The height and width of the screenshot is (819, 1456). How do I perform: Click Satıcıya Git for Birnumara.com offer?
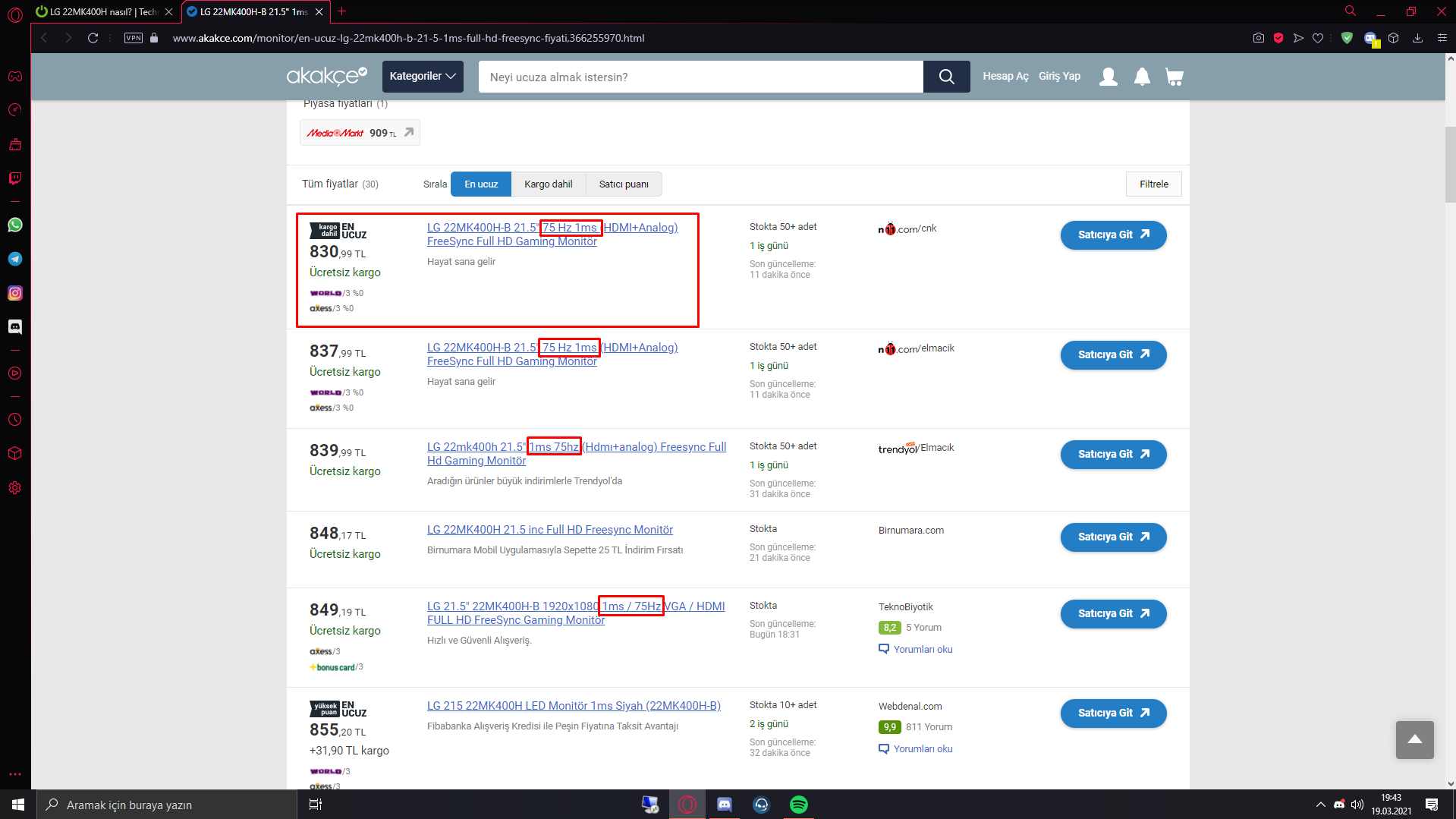click(x=1113, y=537)
